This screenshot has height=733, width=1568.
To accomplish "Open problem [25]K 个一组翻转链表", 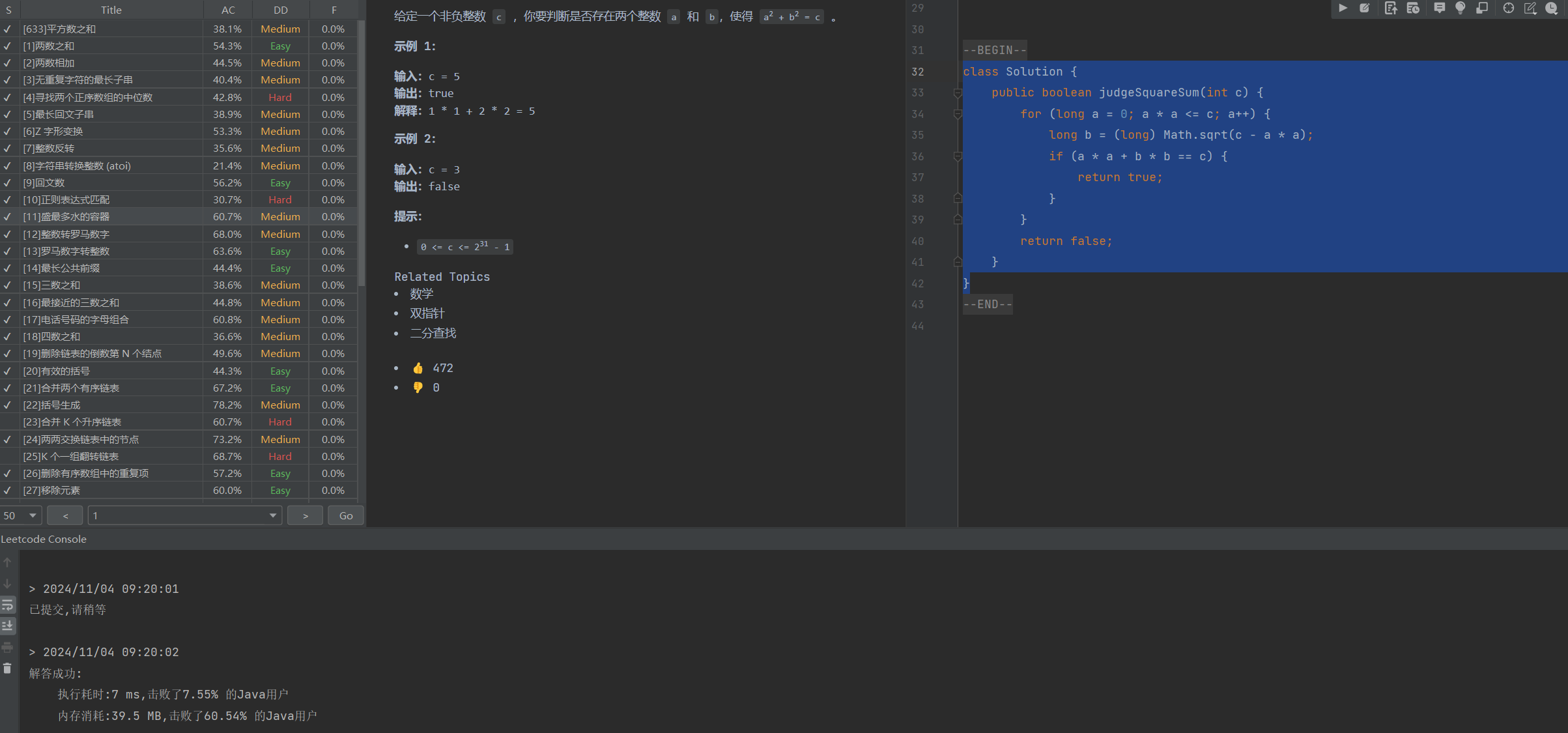I will click(x=70, y=456).
